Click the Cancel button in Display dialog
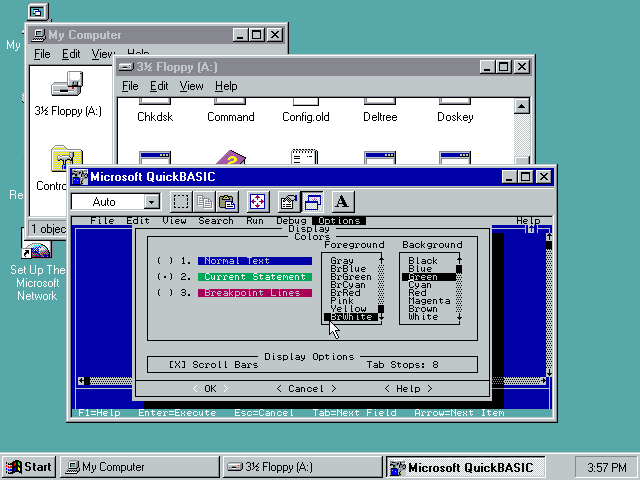 306,389
